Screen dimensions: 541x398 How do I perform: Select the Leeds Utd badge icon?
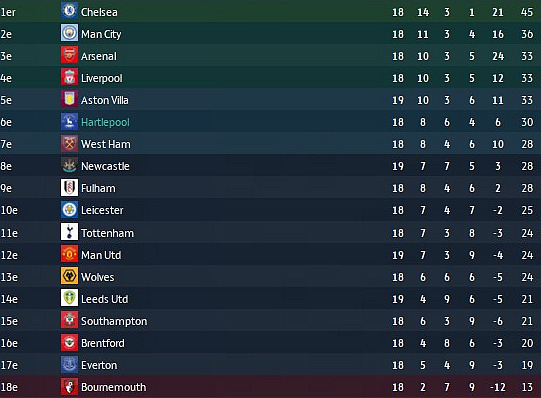click(69, 298)
